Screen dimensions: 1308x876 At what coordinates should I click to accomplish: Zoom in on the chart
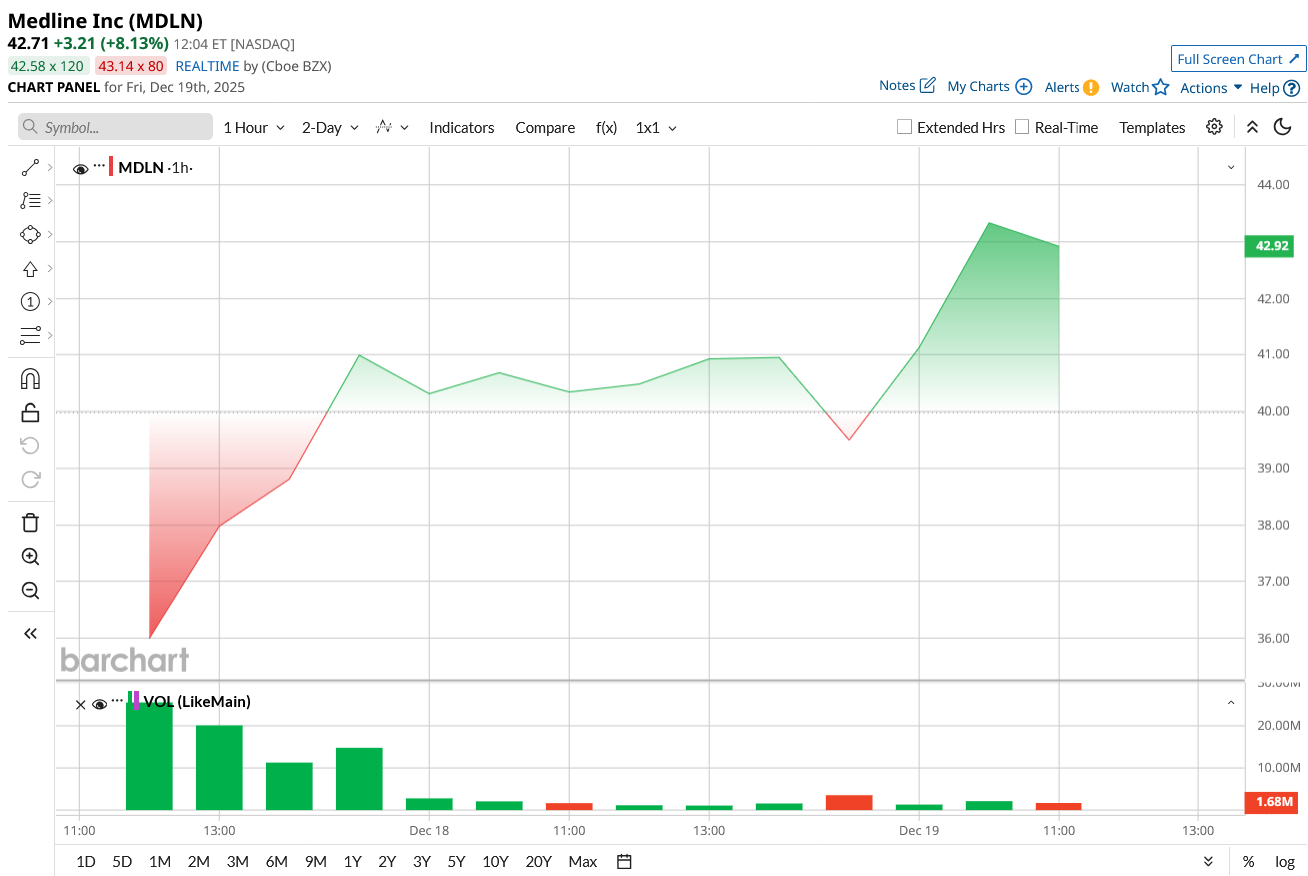30,557
